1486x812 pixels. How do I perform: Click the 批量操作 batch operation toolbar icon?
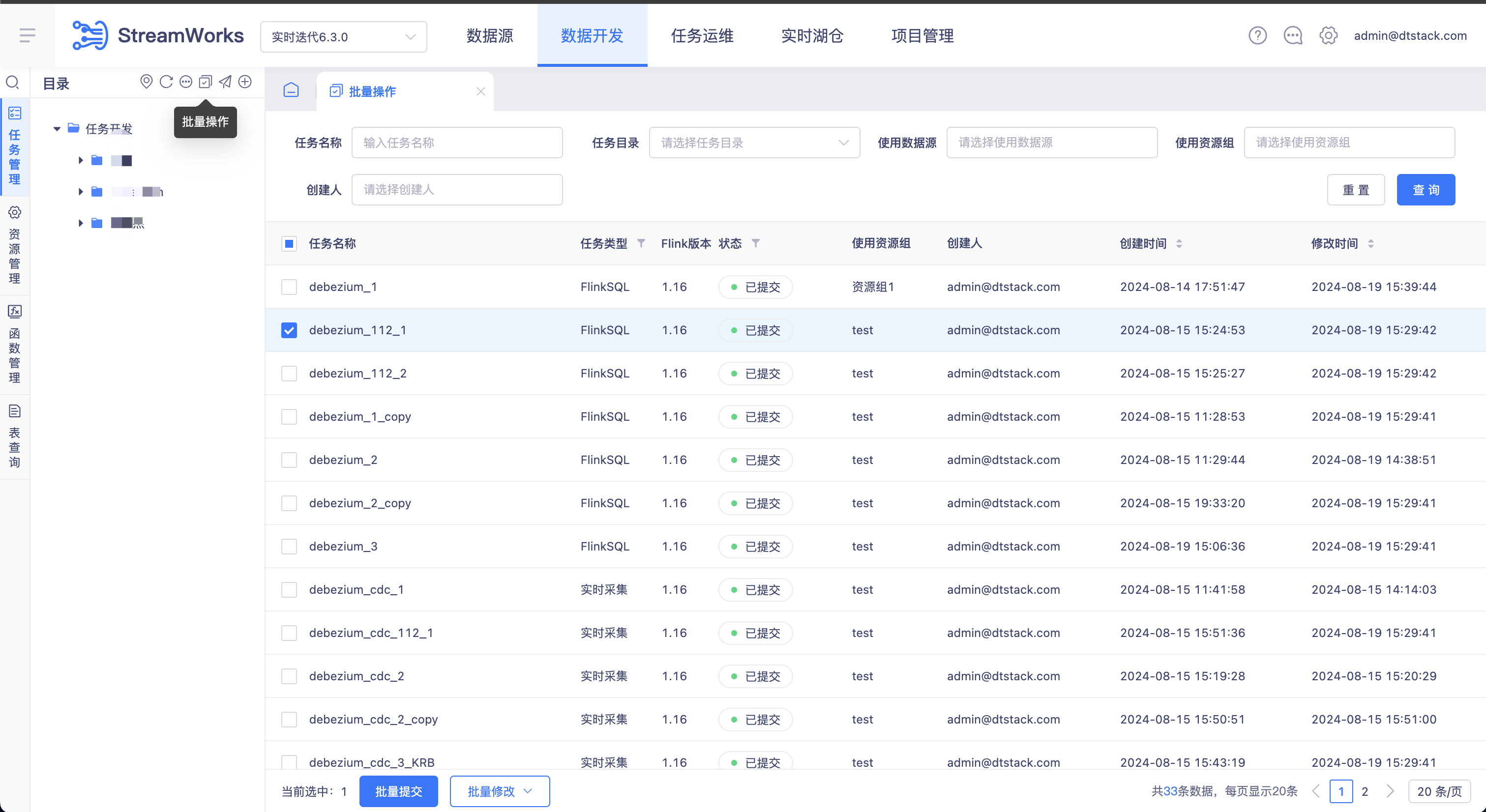click(x=206, y=82)
